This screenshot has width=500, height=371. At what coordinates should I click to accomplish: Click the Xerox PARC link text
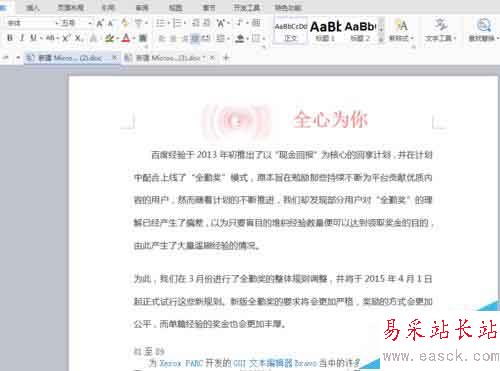point(181,363)
